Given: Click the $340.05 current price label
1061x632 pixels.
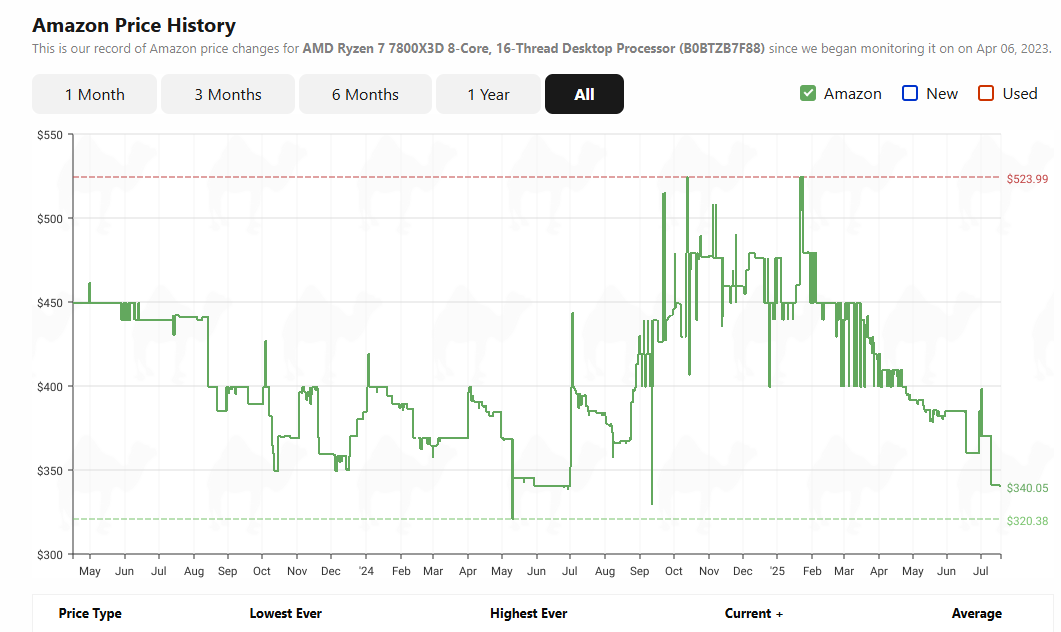Looking at the screenshot, I should pos(1027,488).
